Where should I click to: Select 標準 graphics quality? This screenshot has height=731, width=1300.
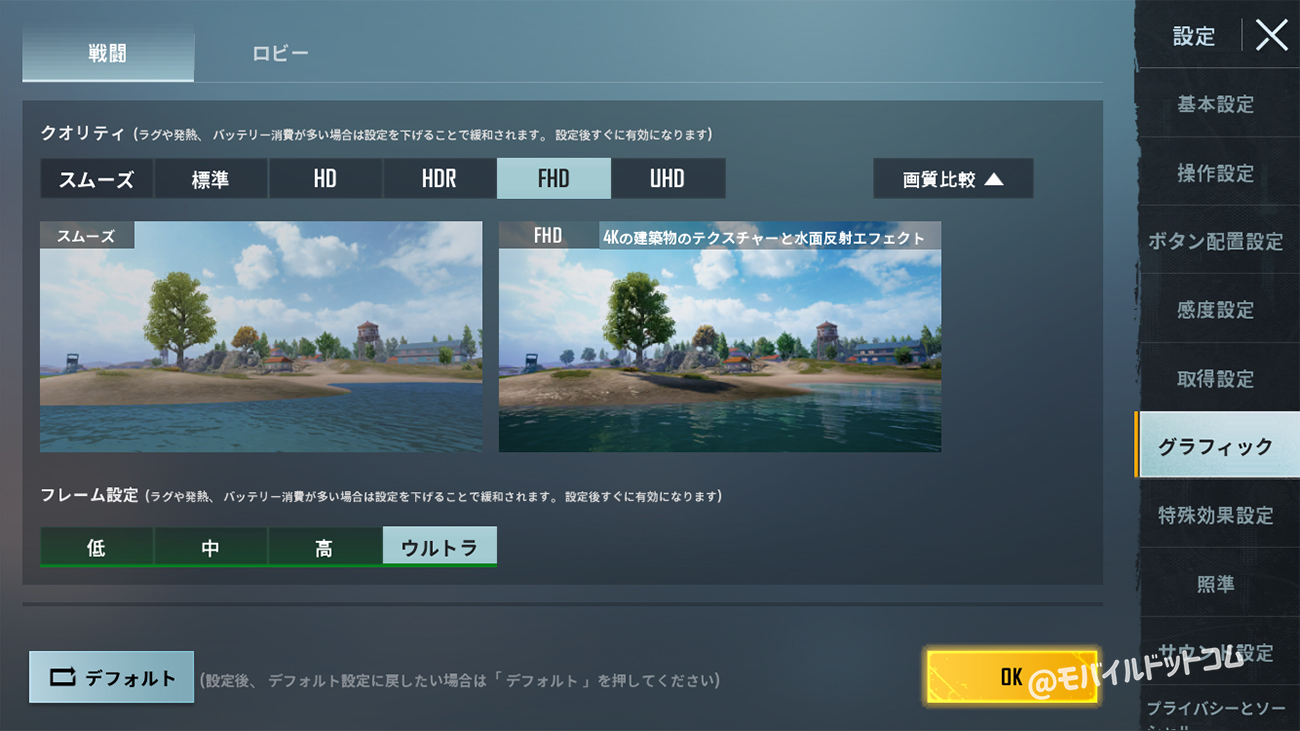[210, 179]
